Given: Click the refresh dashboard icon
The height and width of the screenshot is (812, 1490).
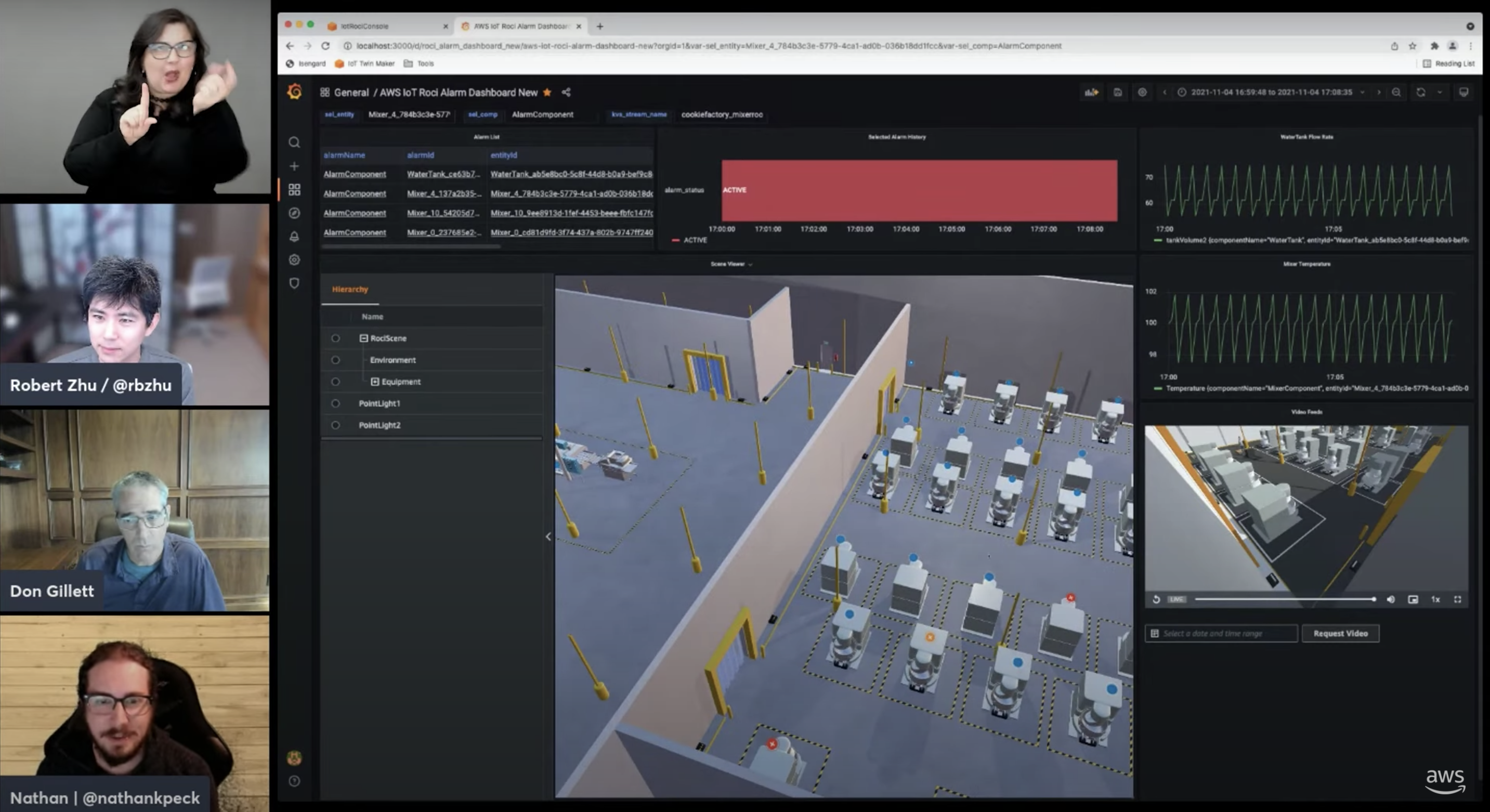Looking at the screenshot, I should coord(1420,93).
